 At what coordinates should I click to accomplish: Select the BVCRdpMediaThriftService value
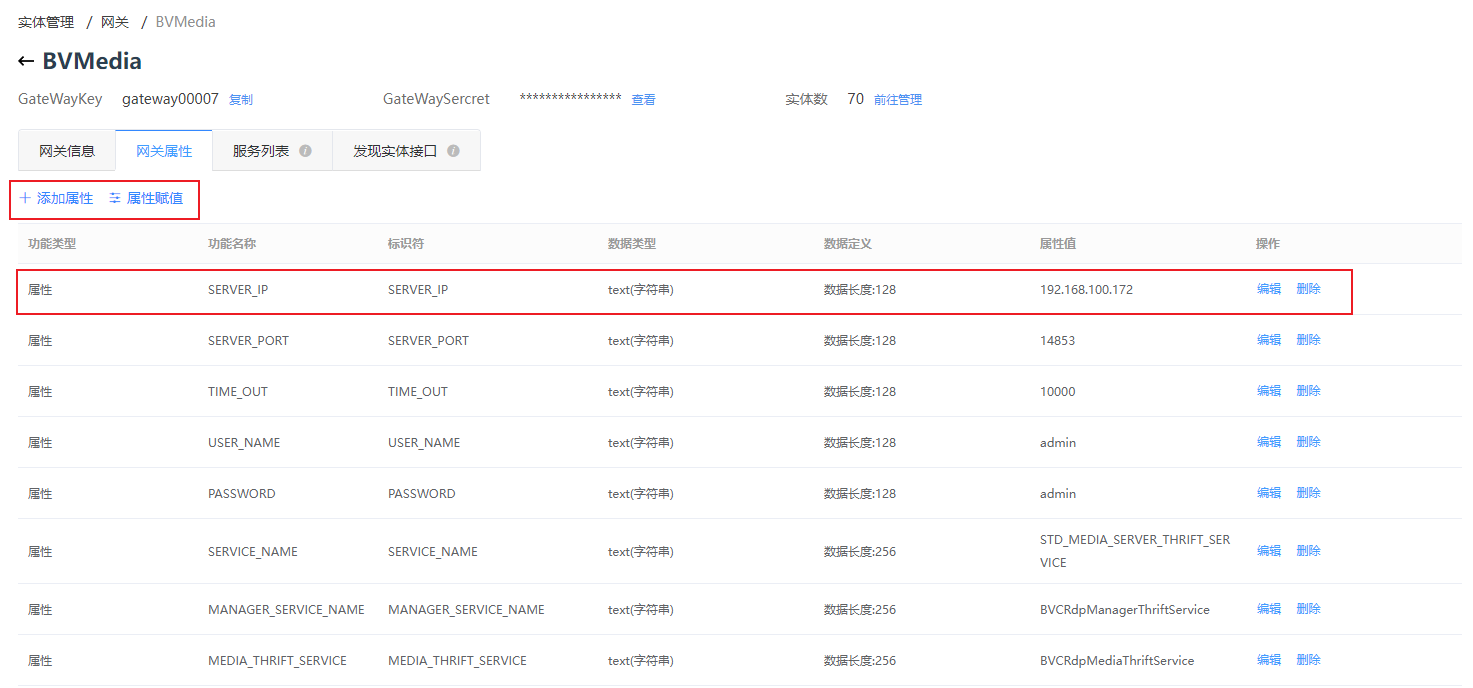[x=1117, y=661]
